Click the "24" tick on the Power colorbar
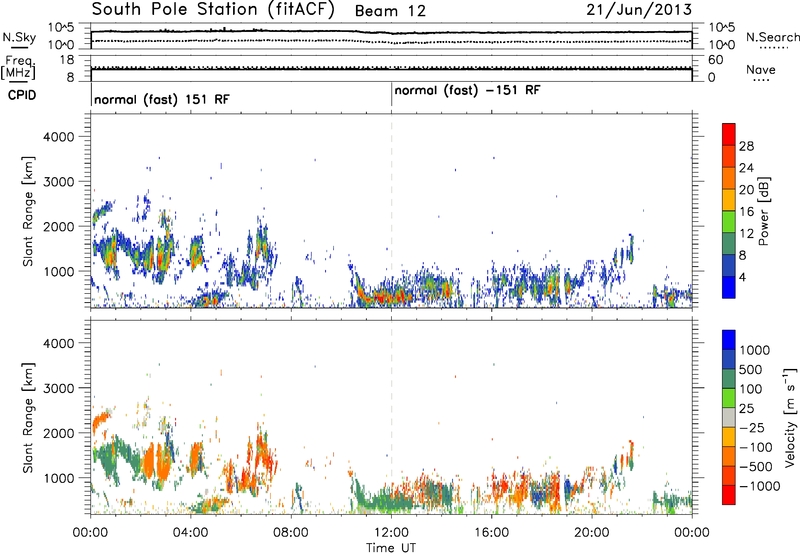The width and height of the screenshot is (800, 554). point(746,168)
